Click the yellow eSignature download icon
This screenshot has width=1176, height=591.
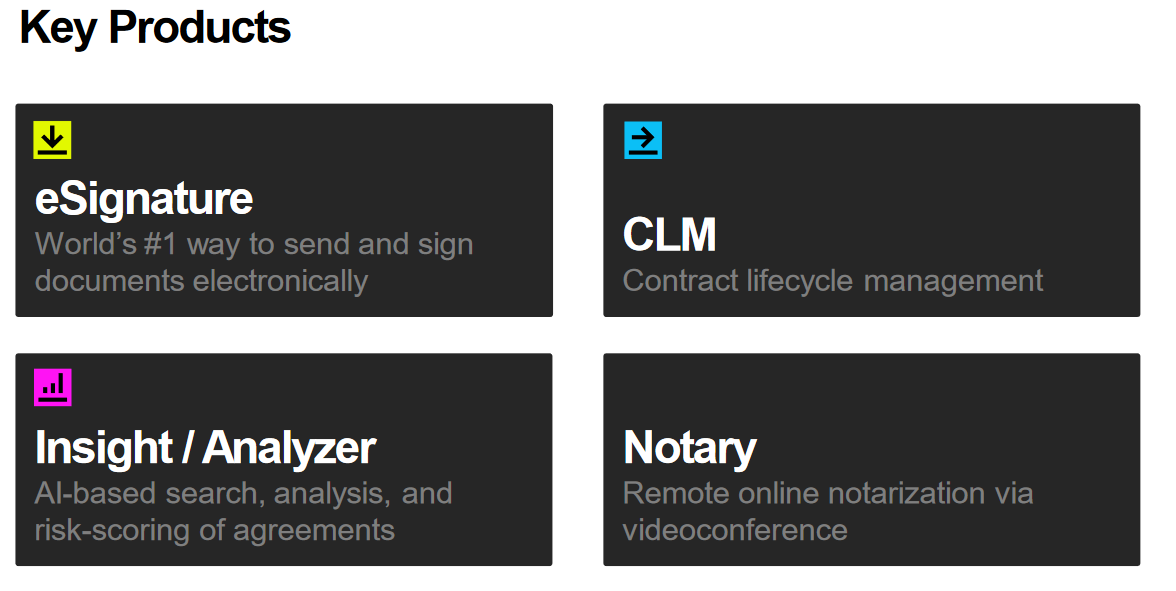(x=52, y=140)
